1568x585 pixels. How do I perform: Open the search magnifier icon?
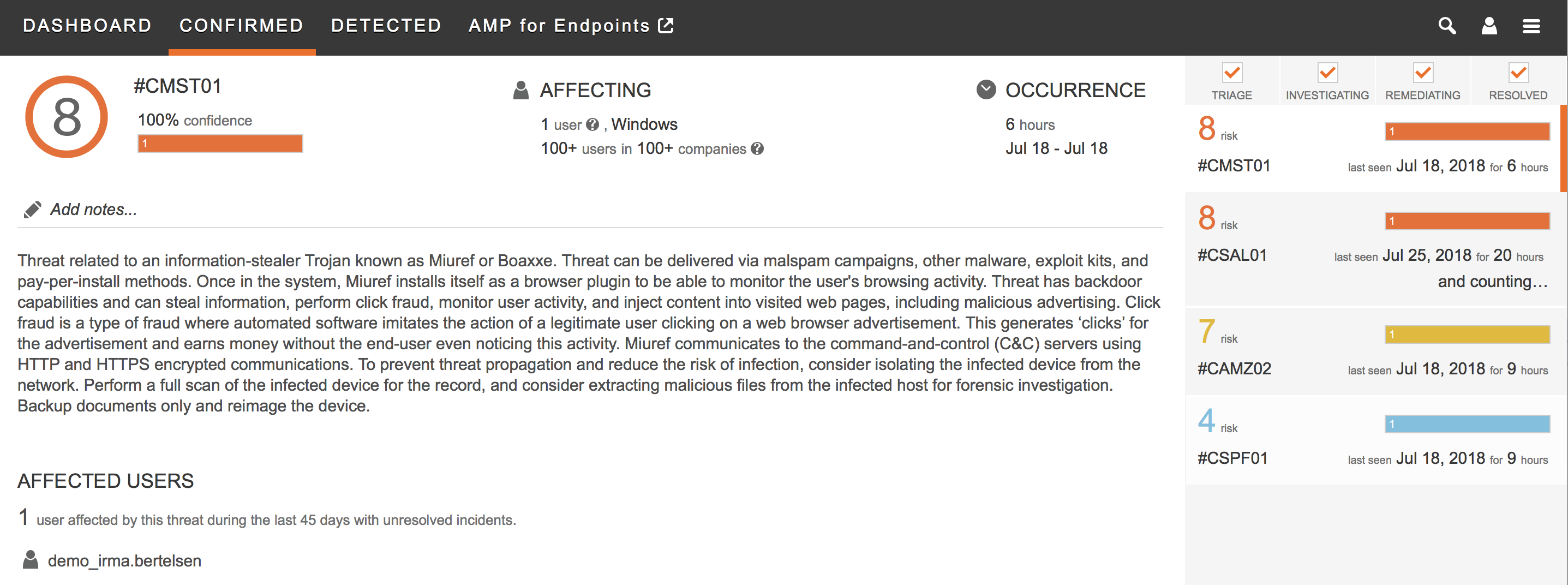1446,26
